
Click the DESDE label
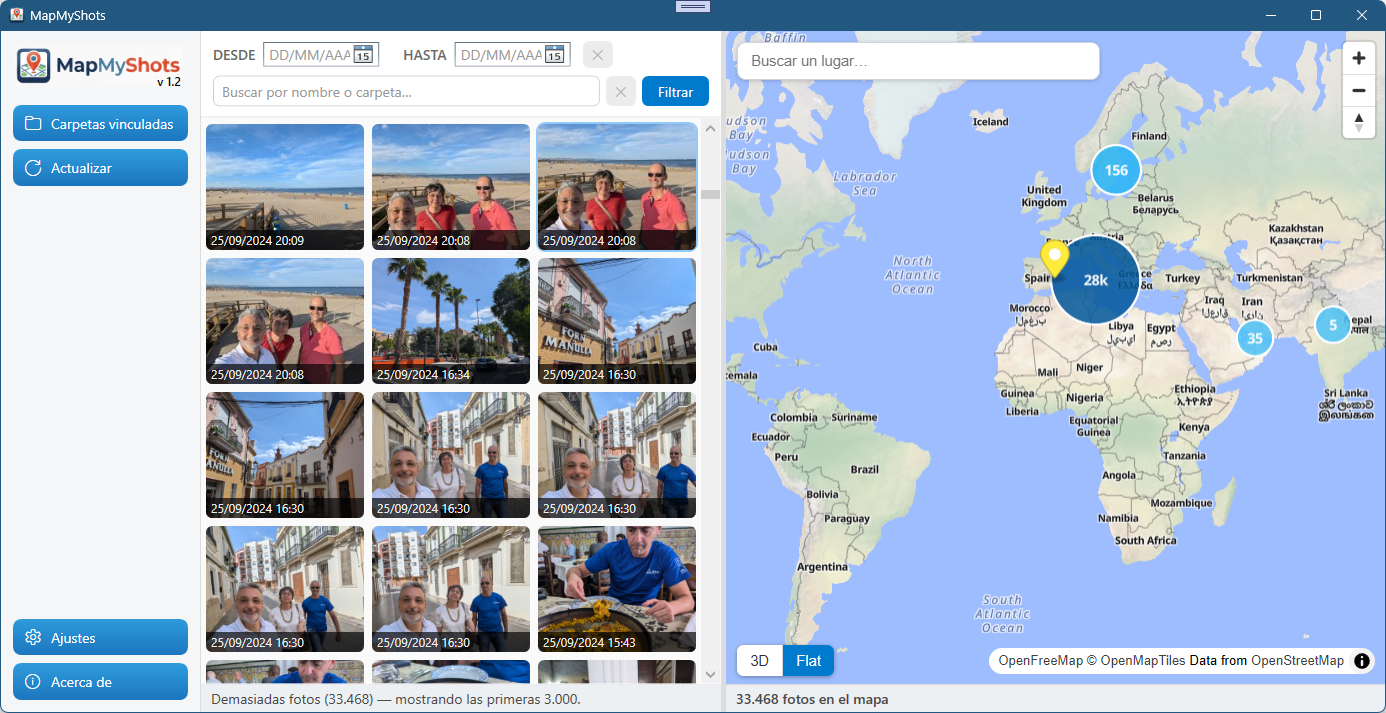click(x=234, y=55)
